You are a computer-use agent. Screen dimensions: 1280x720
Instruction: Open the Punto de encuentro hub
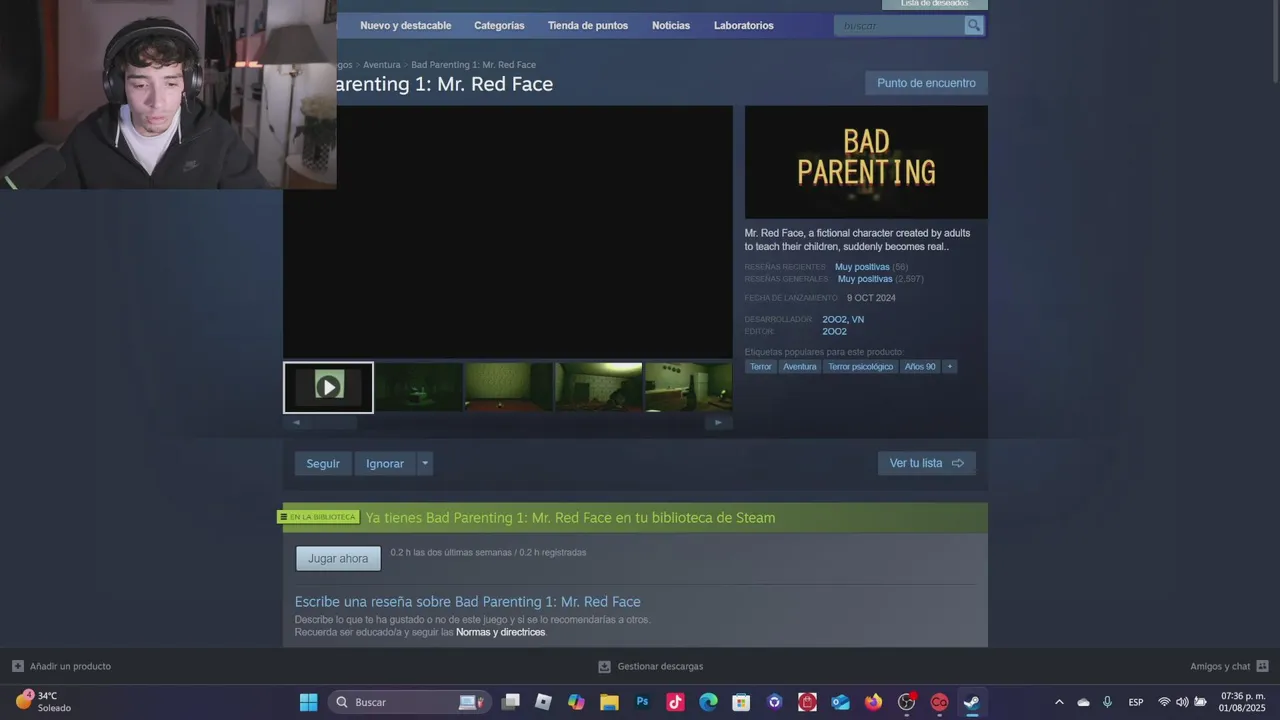926,83
